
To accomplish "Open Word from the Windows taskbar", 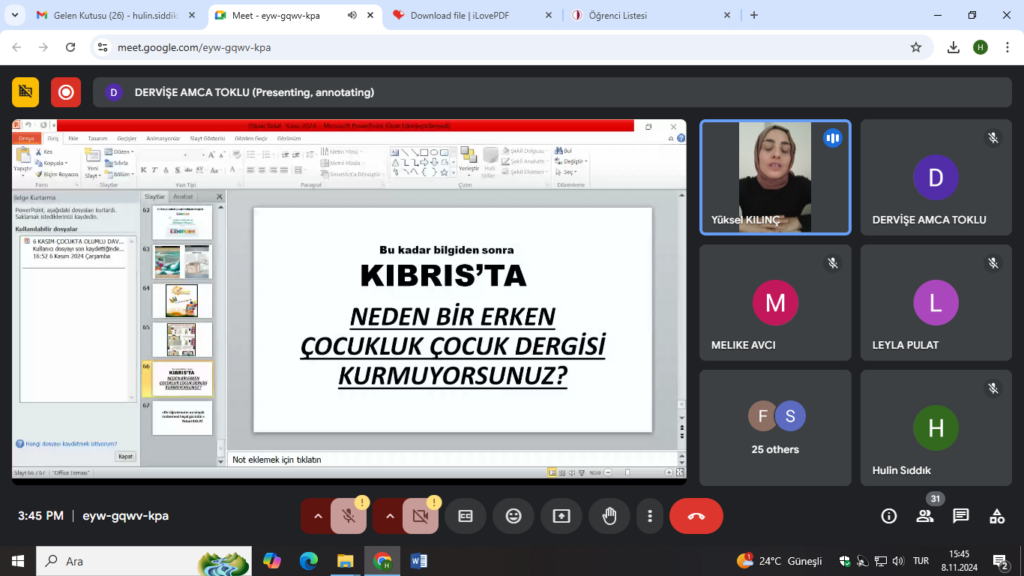I will pyautogui.click(x=418, y=561).
